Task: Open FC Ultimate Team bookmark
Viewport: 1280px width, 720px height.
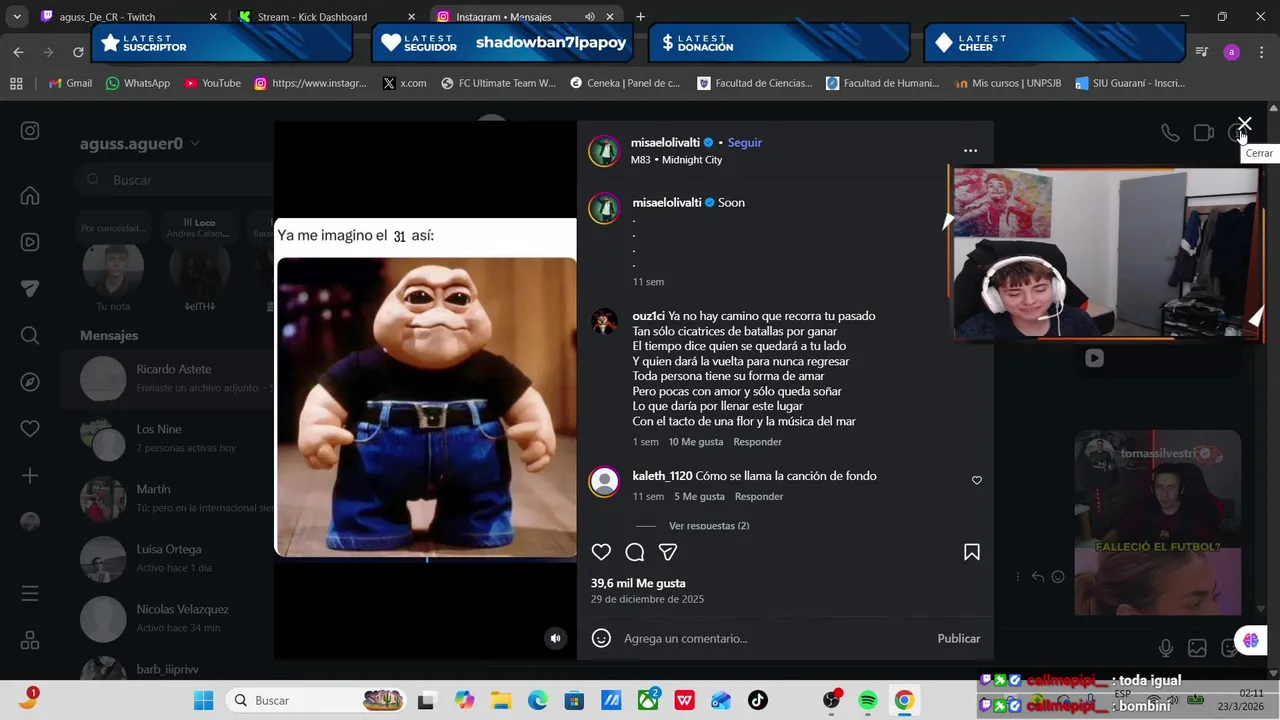Action: tap(498, 83)
